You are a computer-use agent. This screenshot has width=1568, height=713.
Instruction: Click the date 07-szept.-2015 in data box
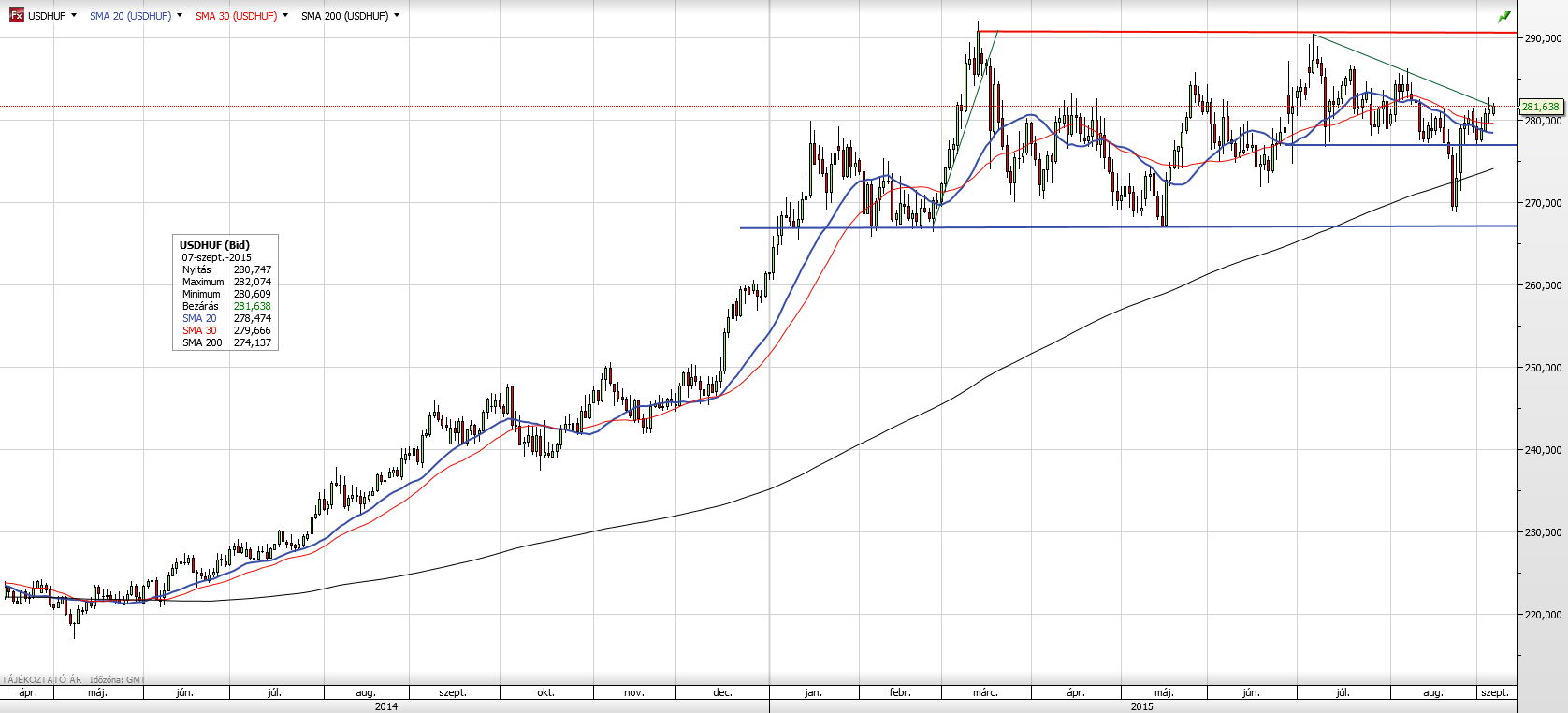[216, 257]
